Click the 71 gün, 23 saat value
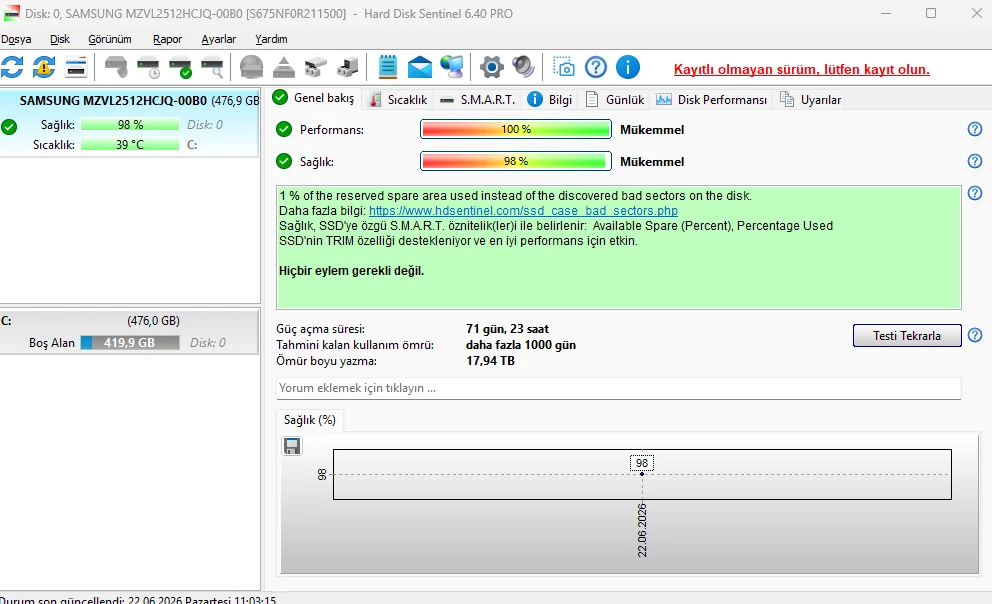This screenshot has height=604, width=992. (507, 329)
